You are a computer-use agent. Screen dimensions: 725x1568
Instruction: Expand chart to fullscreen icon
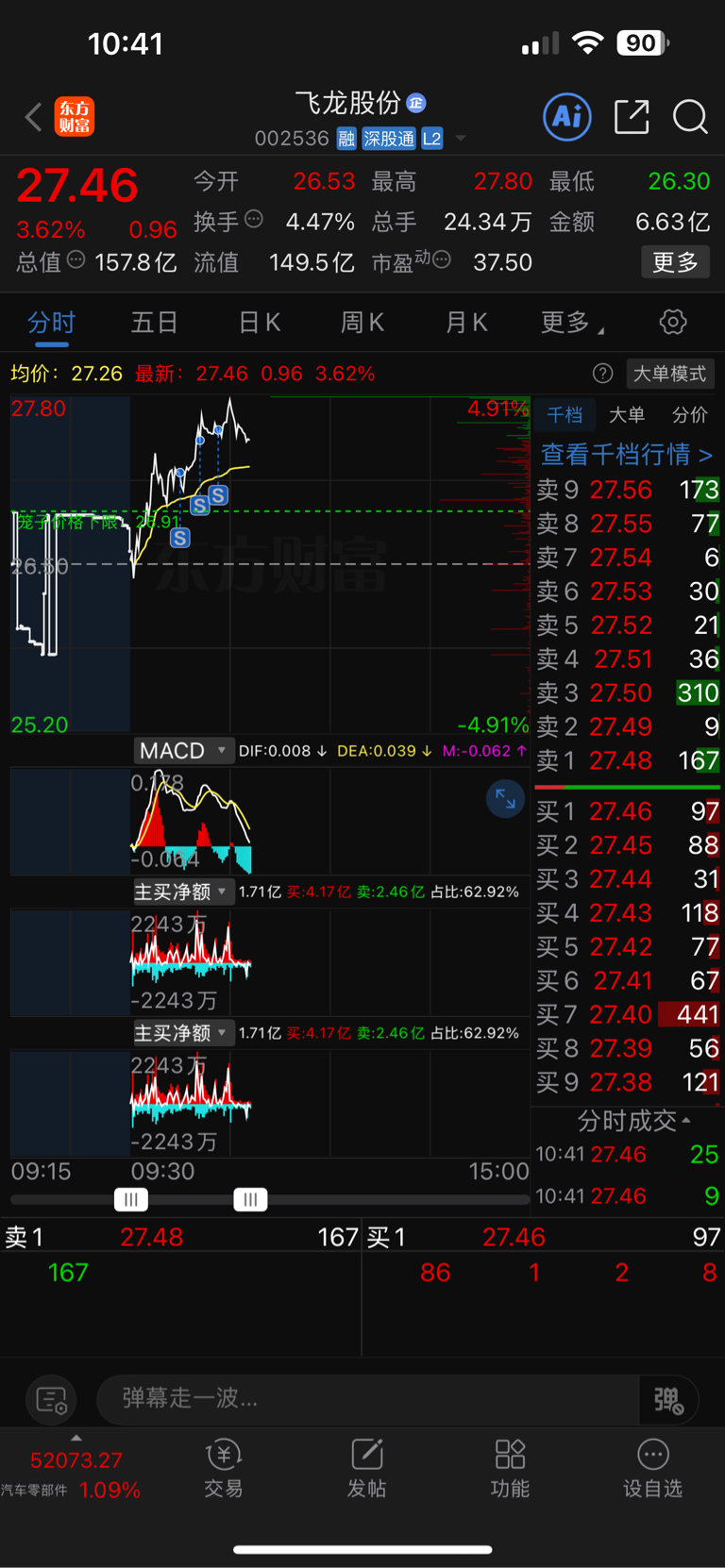505,799
